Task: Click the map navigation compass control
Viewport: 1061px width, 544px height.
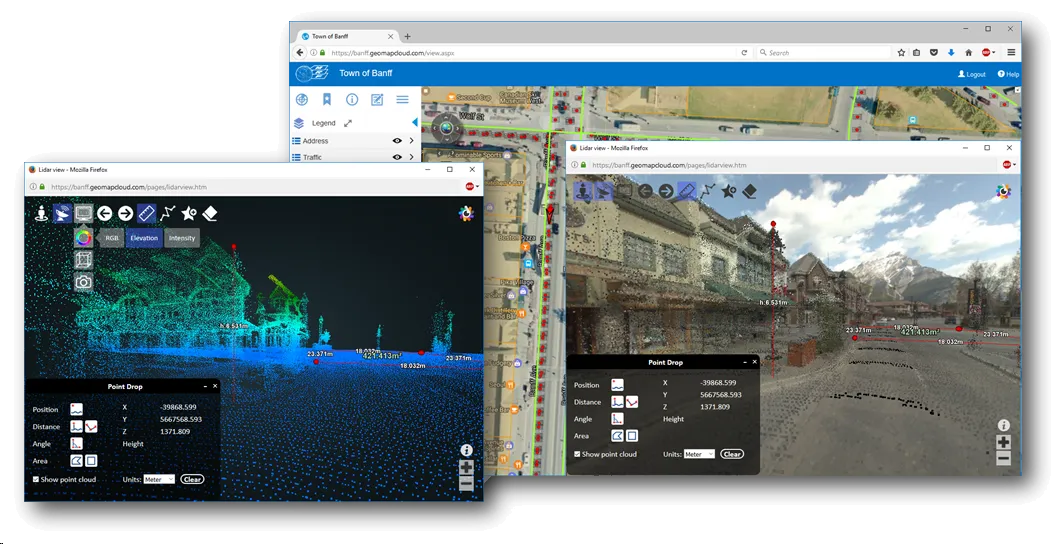Action: [x=446, y=128]
